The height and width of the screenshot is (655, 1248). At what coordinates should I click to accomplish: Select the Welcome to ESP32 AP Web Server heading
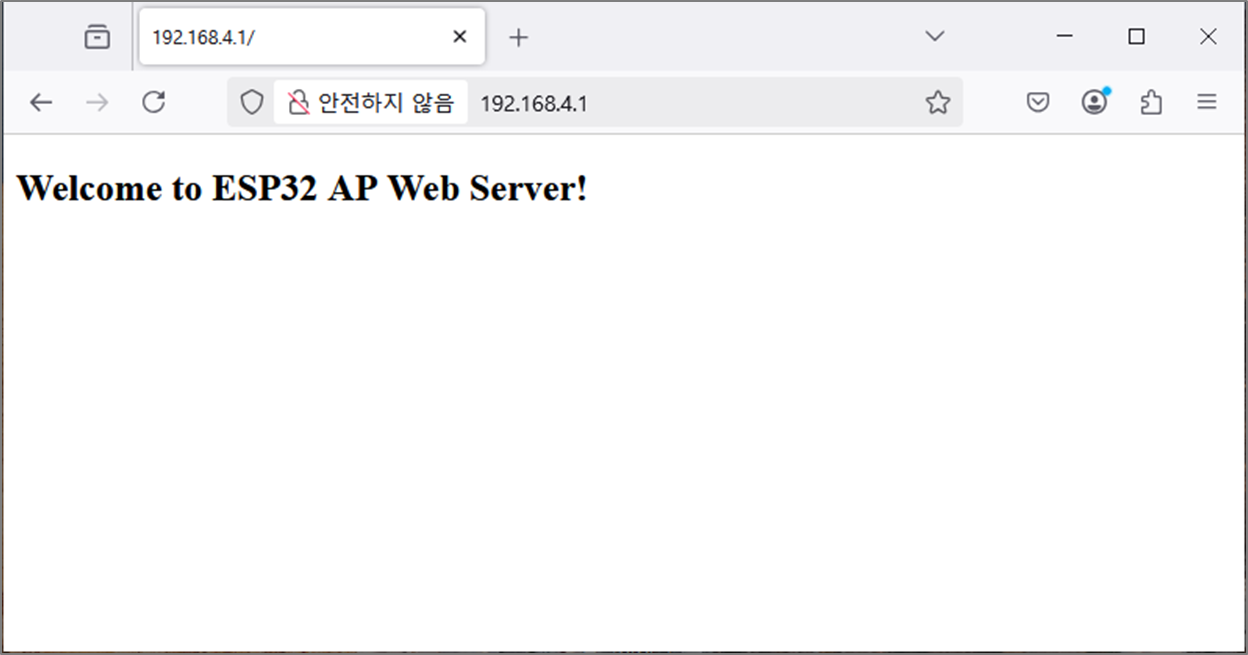pos(302,188)
